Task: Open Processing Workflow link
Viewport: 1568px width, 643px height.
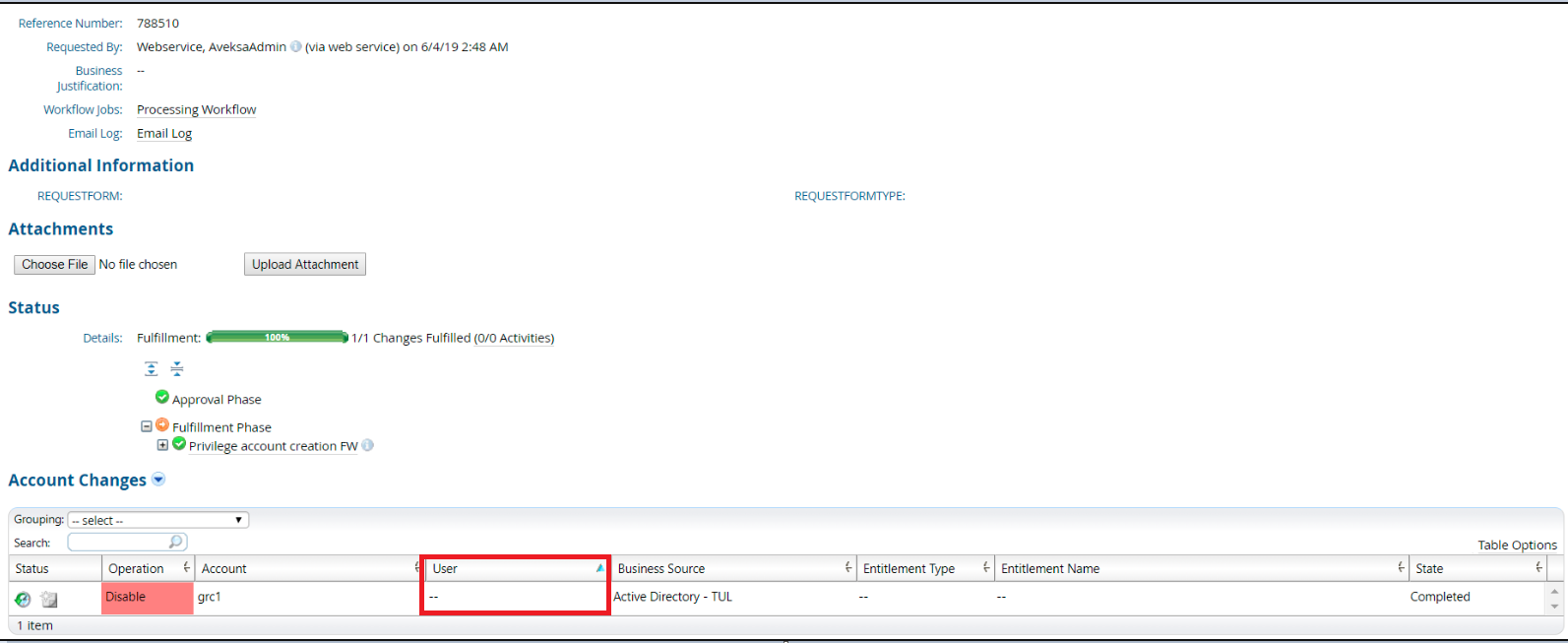Action: coord(196,109)
